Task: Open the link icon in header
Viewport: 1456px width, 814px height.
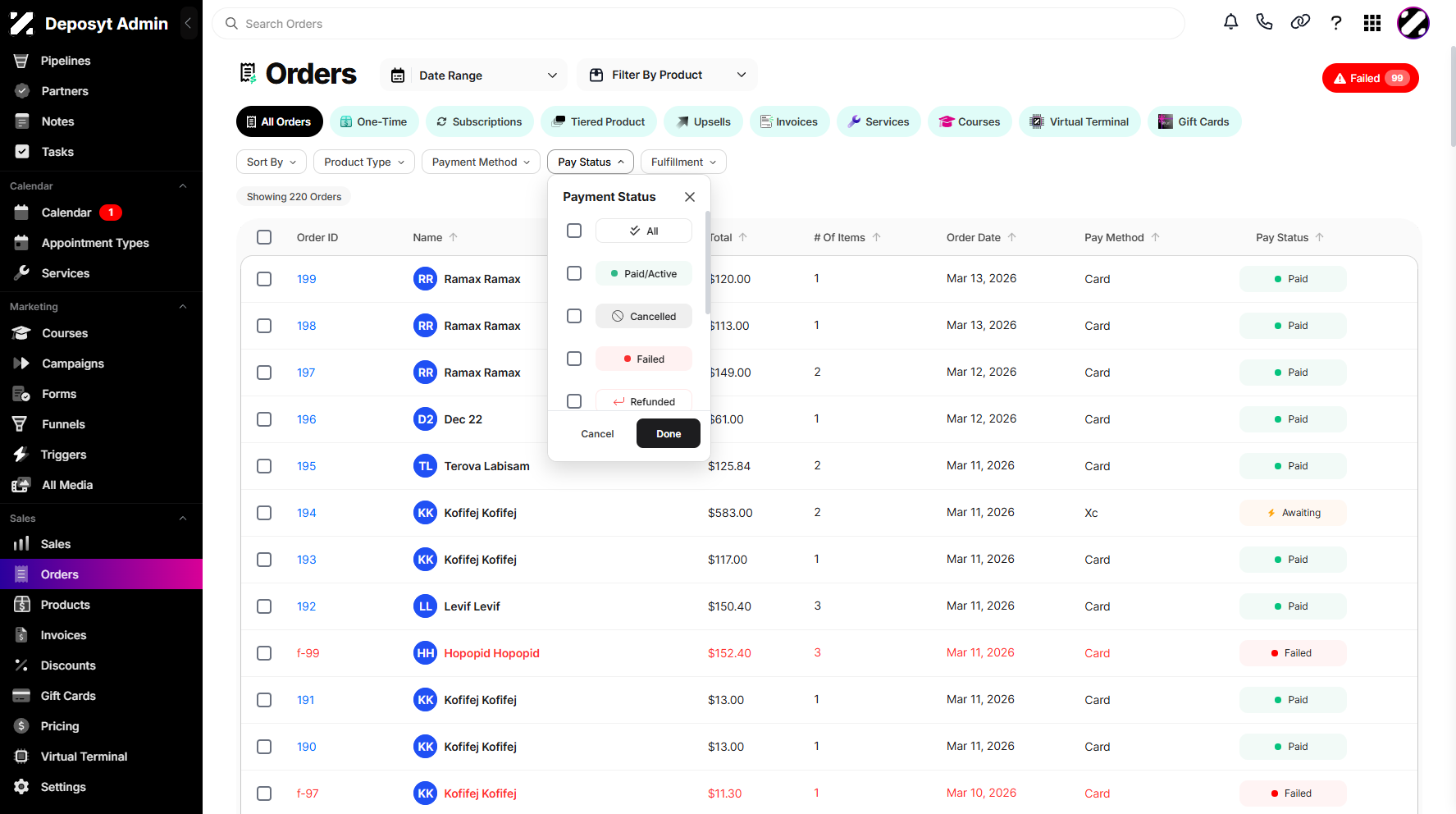Action: [x=1300, y=22]
